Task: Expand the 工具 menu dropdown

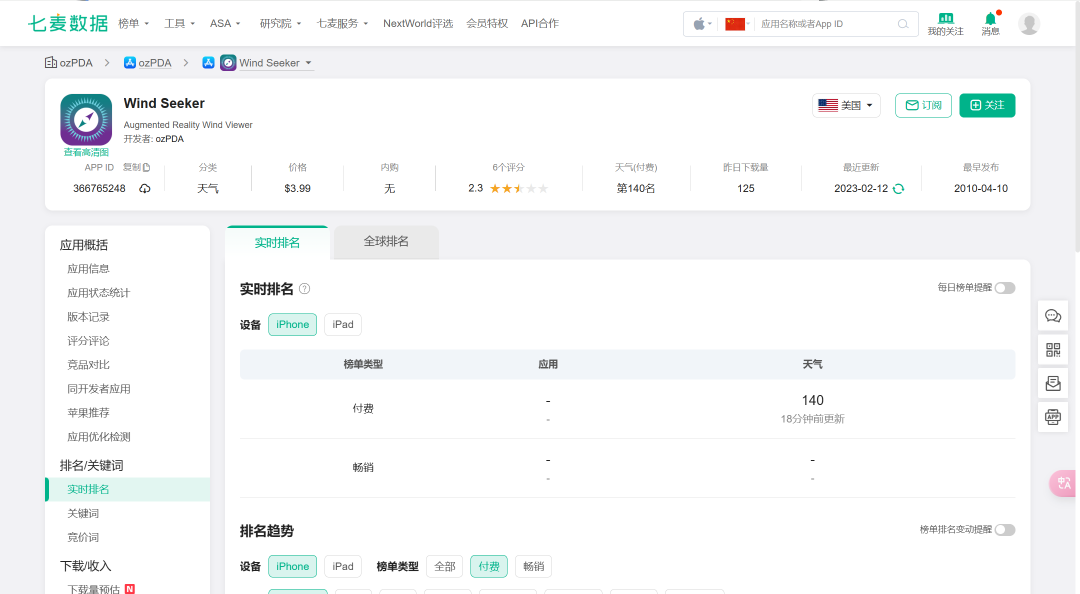Action: (180, 23)
